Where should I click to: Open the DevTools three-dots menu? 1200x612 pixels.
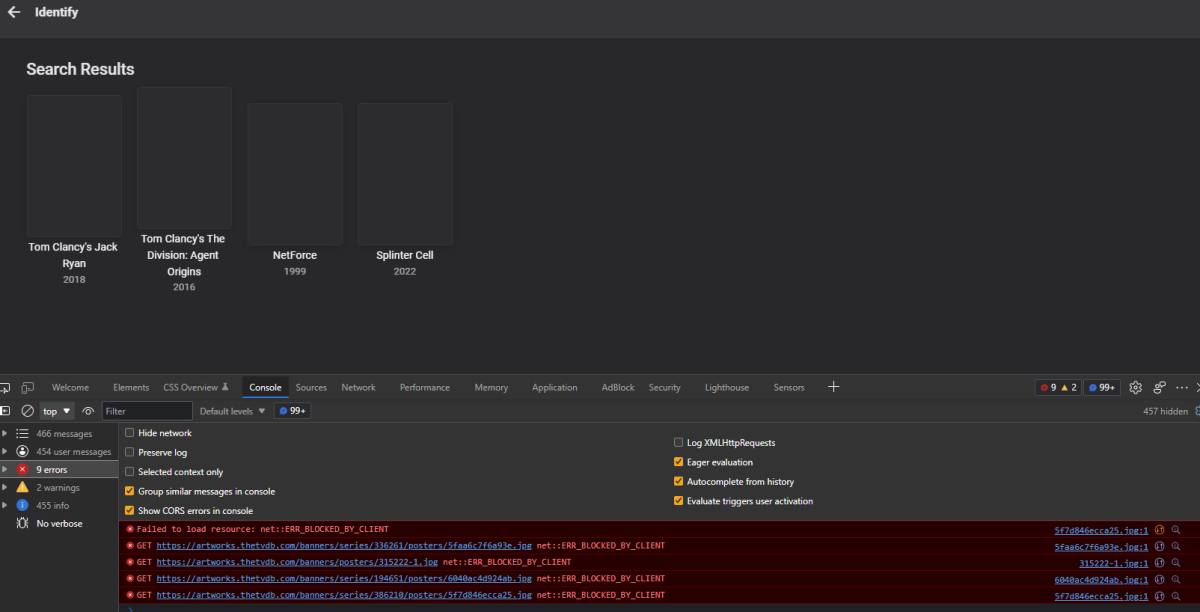[x=1182, y=388]
